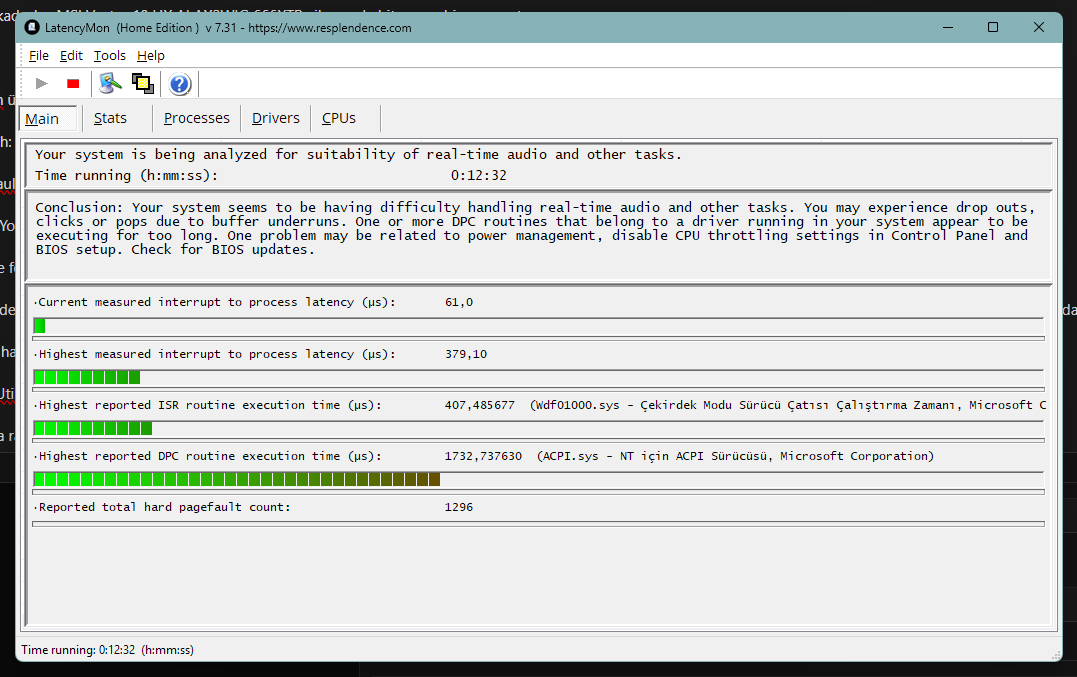Maximize the LatencyMon window
The image size is (1077, 677).
click(x=993, y=27)
